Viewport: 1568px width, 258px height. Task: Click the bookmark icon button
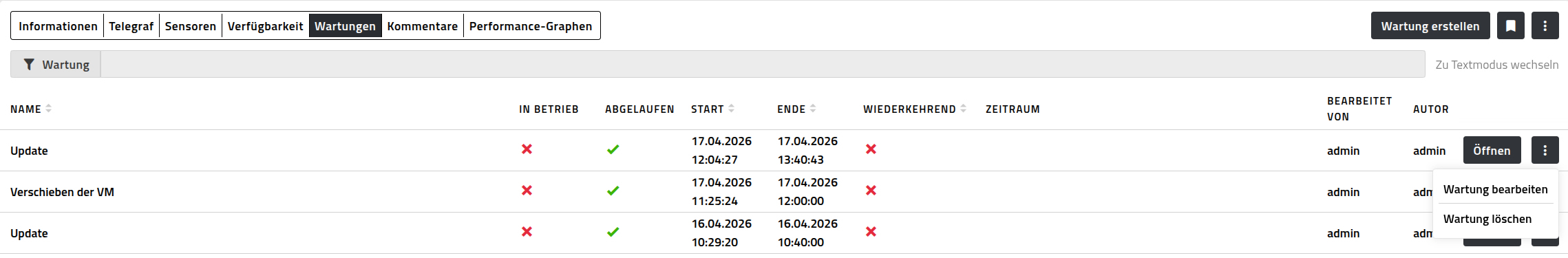point(1511,25)
